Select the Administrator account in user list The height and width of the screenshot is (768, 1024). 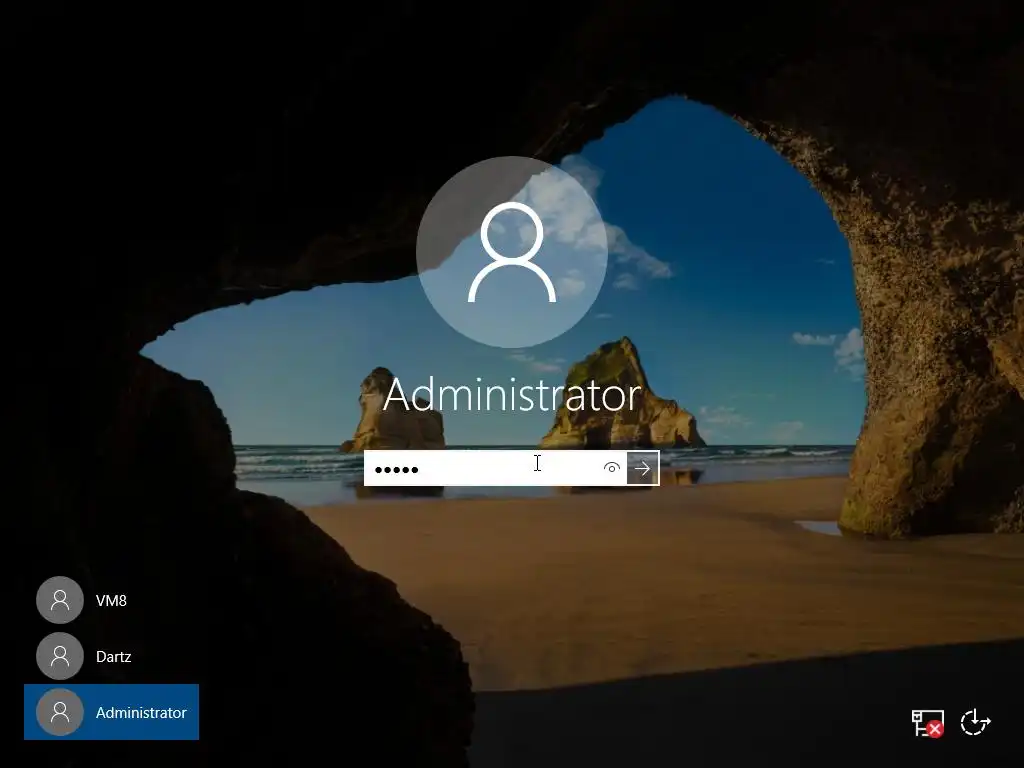point(111,712)
